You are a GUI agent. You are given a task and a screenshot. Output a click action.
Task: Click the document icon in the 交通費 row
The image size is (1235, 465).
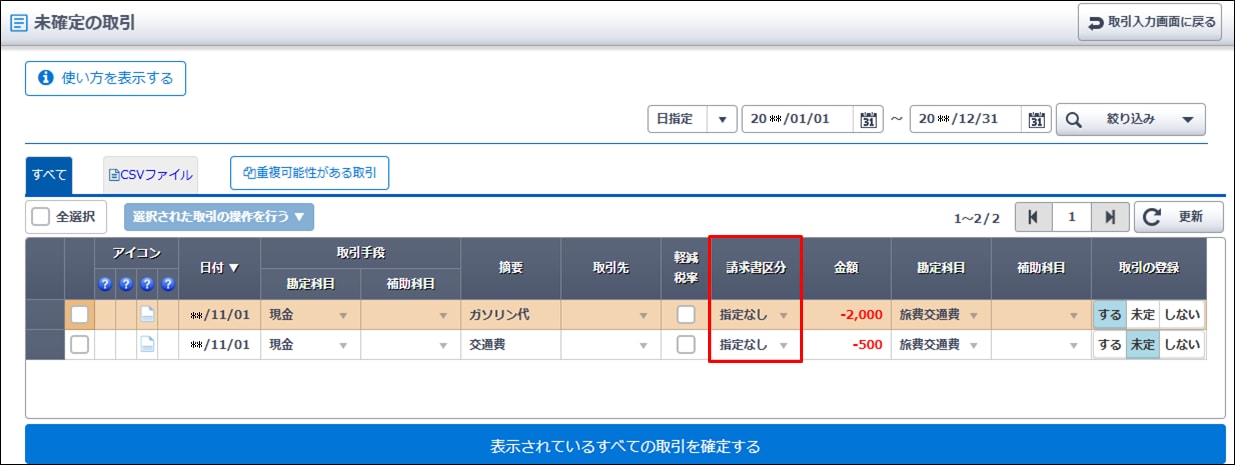coord(147,345)
